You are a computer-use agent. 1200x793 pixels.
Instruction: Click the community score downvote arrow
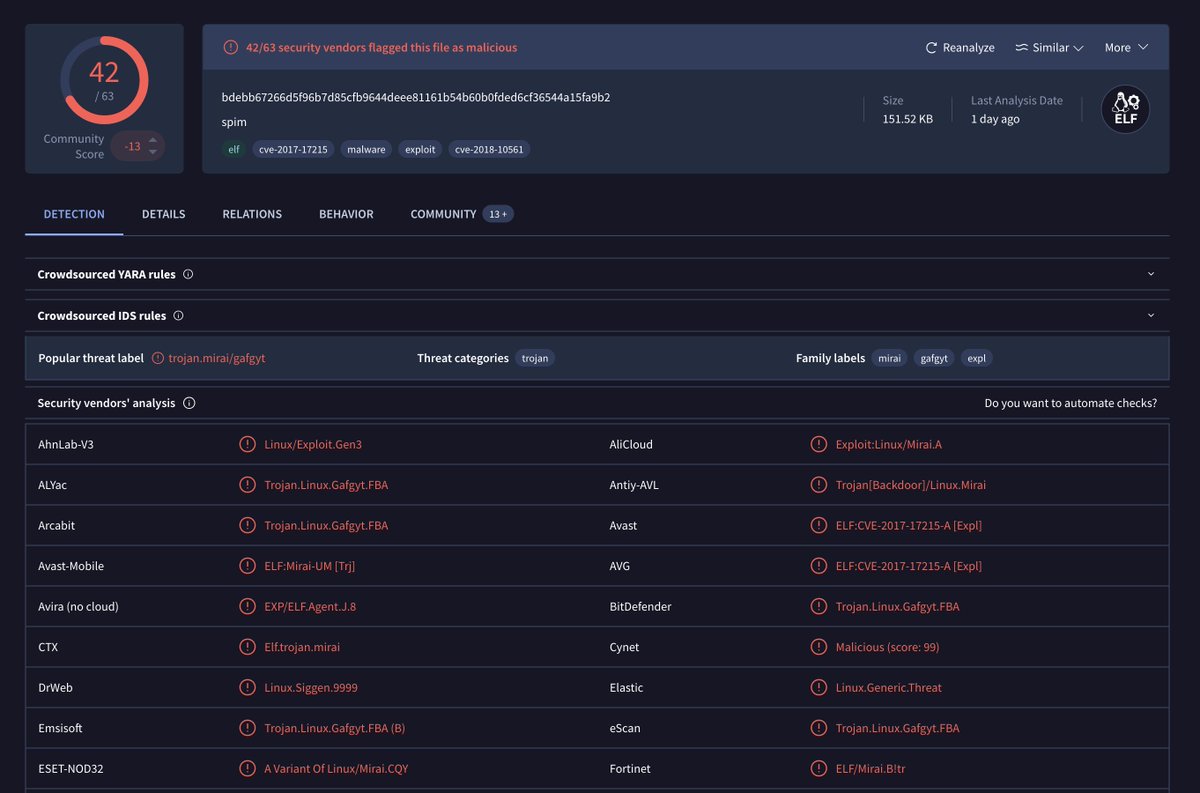tap(153, 152)
